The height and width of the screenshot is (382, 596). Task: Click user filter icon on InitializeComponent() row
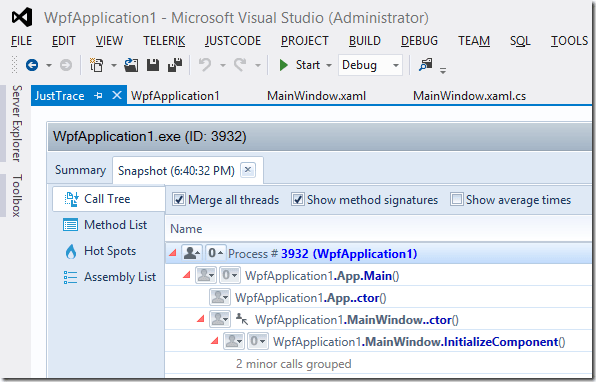[233, 341]
